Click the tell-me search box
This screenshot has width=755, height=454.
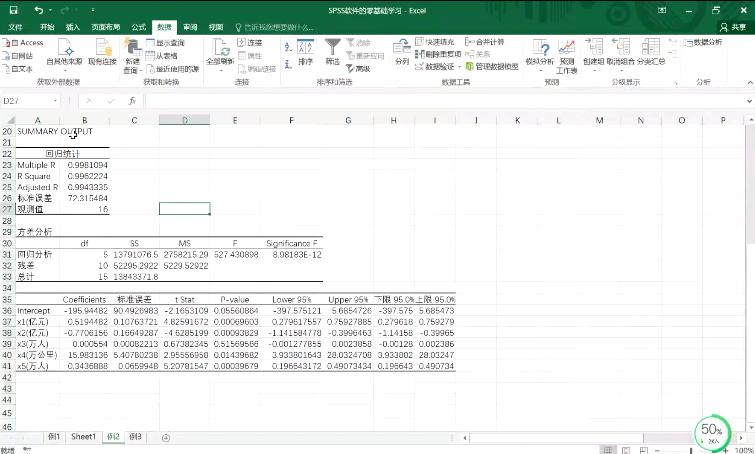274,27
